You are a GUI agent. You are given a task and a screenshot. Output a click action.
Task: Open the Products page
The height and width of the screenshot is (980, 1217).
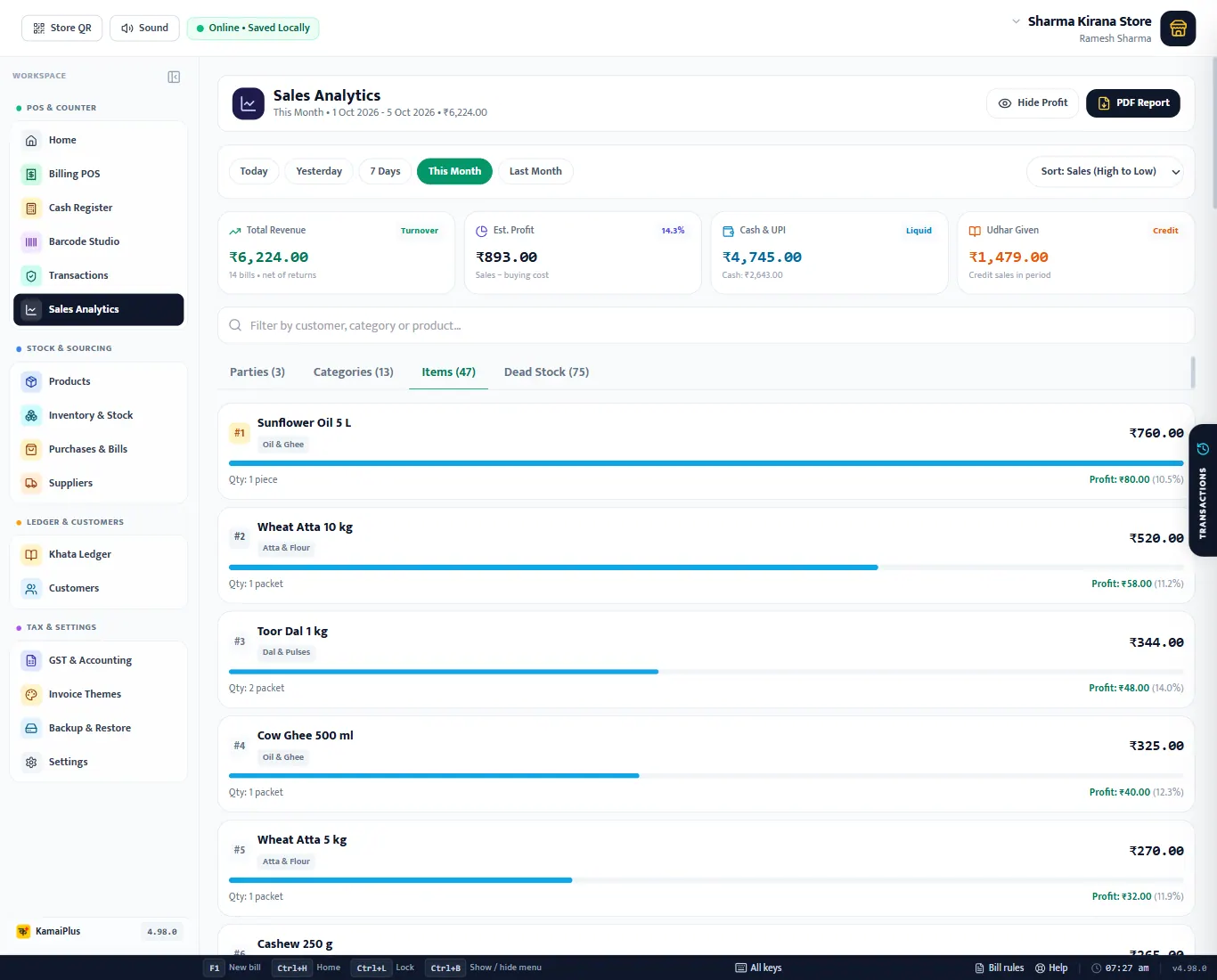click(x=98, y=381)
